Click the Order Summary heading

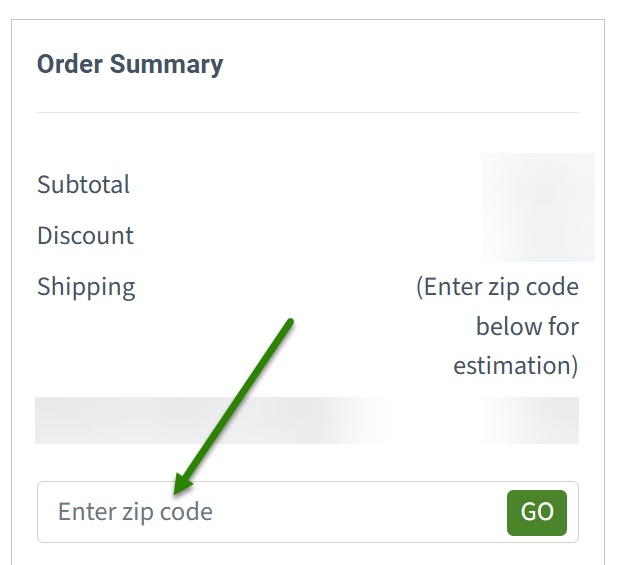tap(130, 65)
